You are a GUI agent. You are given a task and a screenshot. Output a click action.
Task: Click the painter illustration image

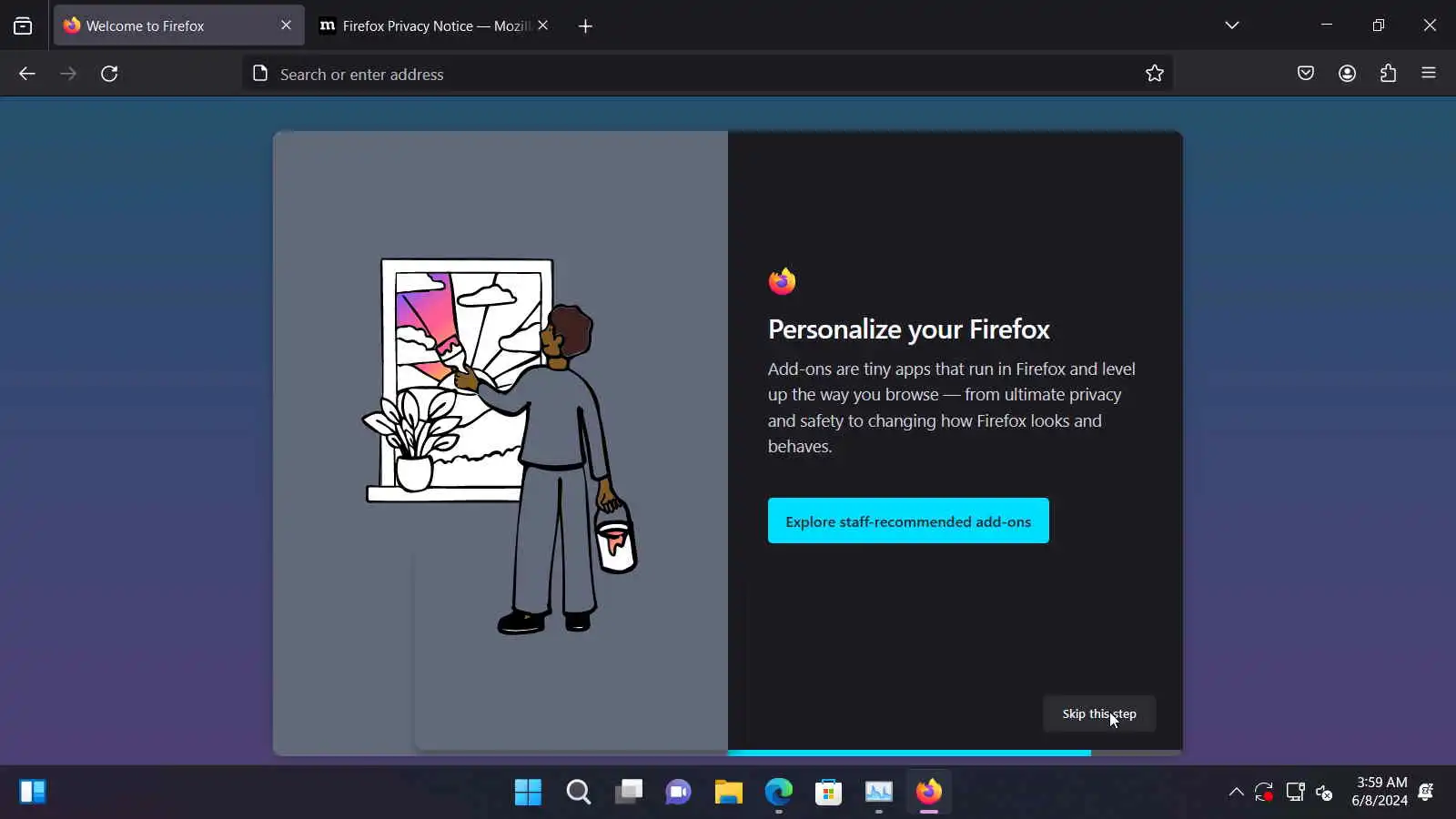(x=500, y=446)
